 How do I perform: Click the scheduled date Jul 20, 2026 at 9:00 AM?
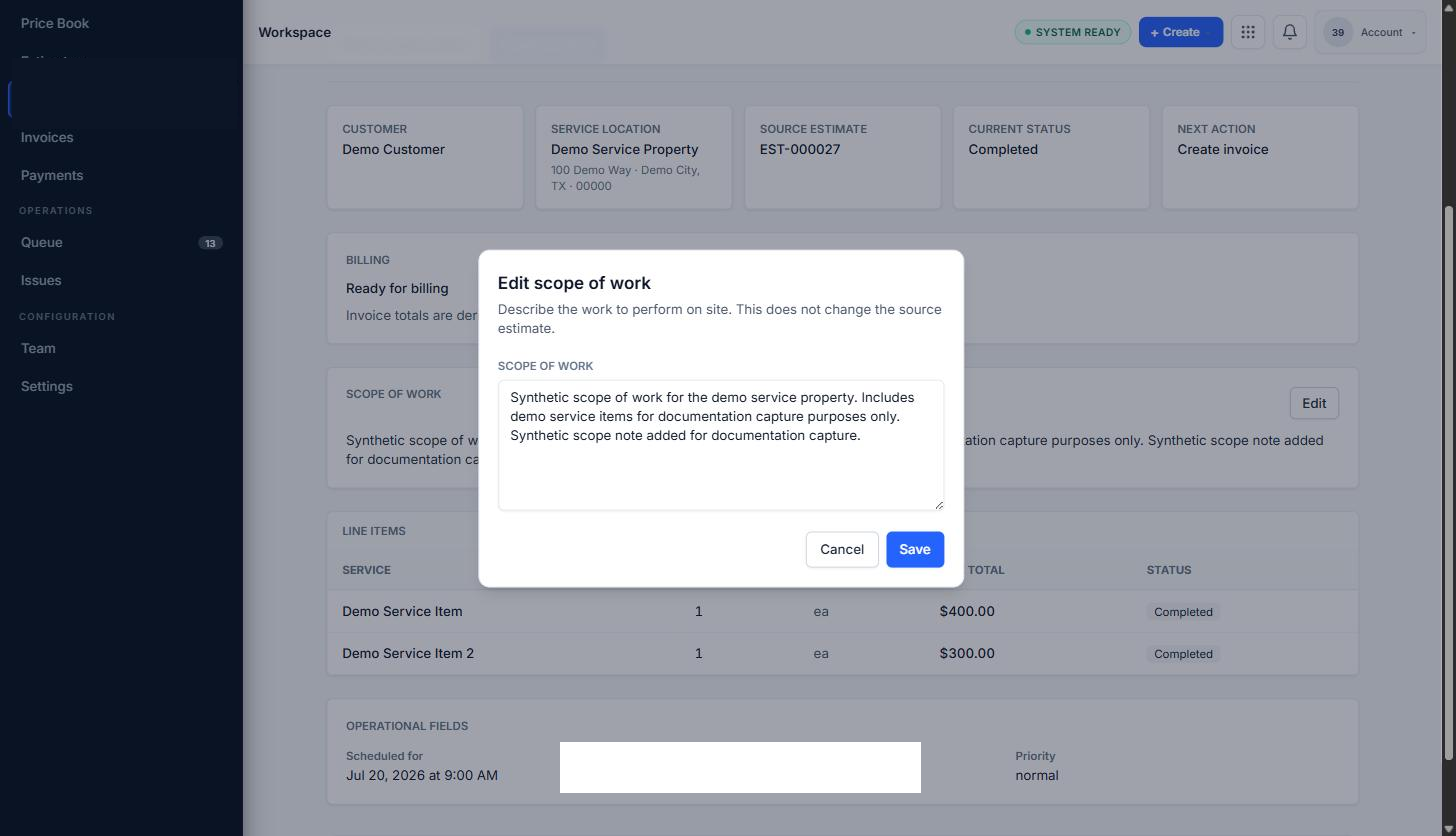[x=422, y=775]
